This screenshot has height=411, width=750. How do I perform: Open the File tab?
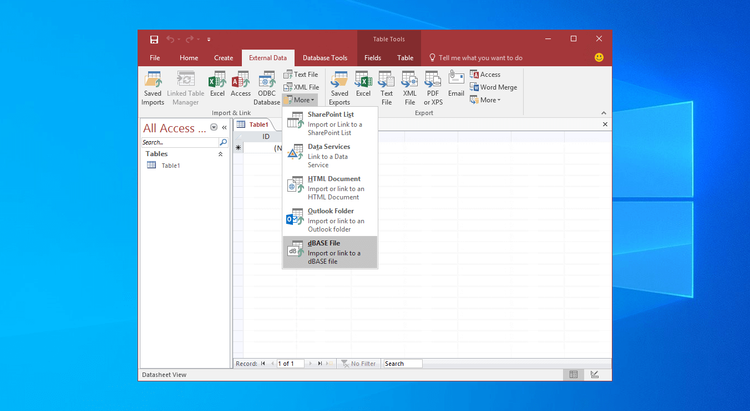point(154,58)
